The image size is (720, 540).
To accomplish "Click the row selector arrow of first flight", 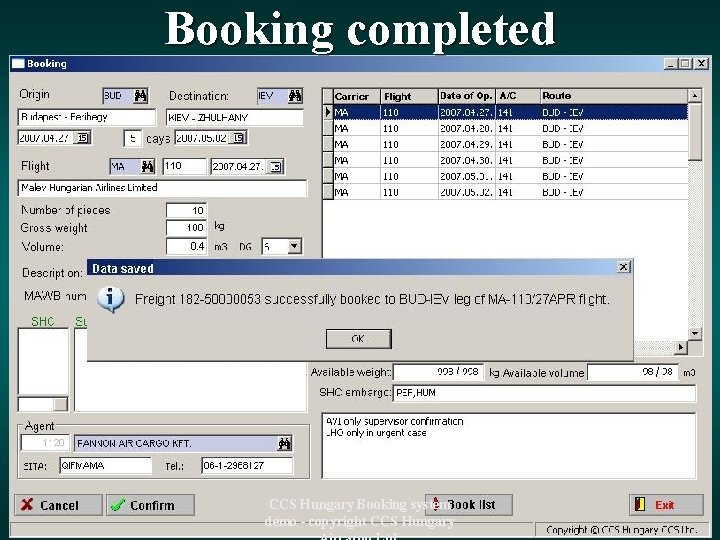I will (328, 112).
